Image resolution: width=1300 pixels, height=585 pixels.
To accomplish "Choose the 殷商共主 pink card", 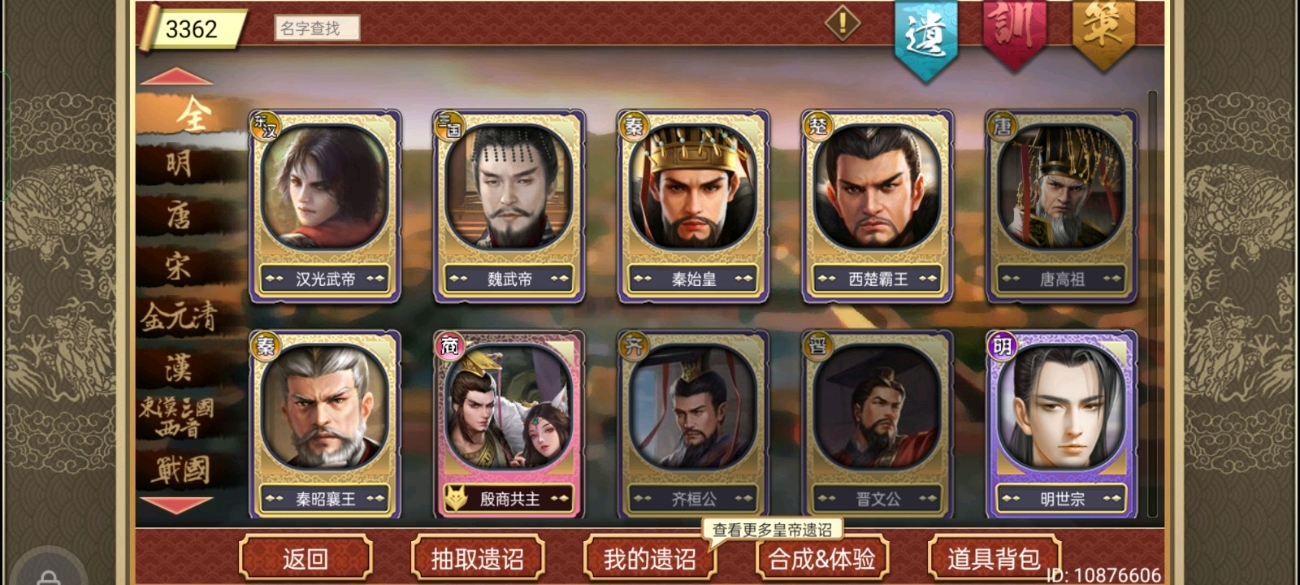I will point(509,425).
